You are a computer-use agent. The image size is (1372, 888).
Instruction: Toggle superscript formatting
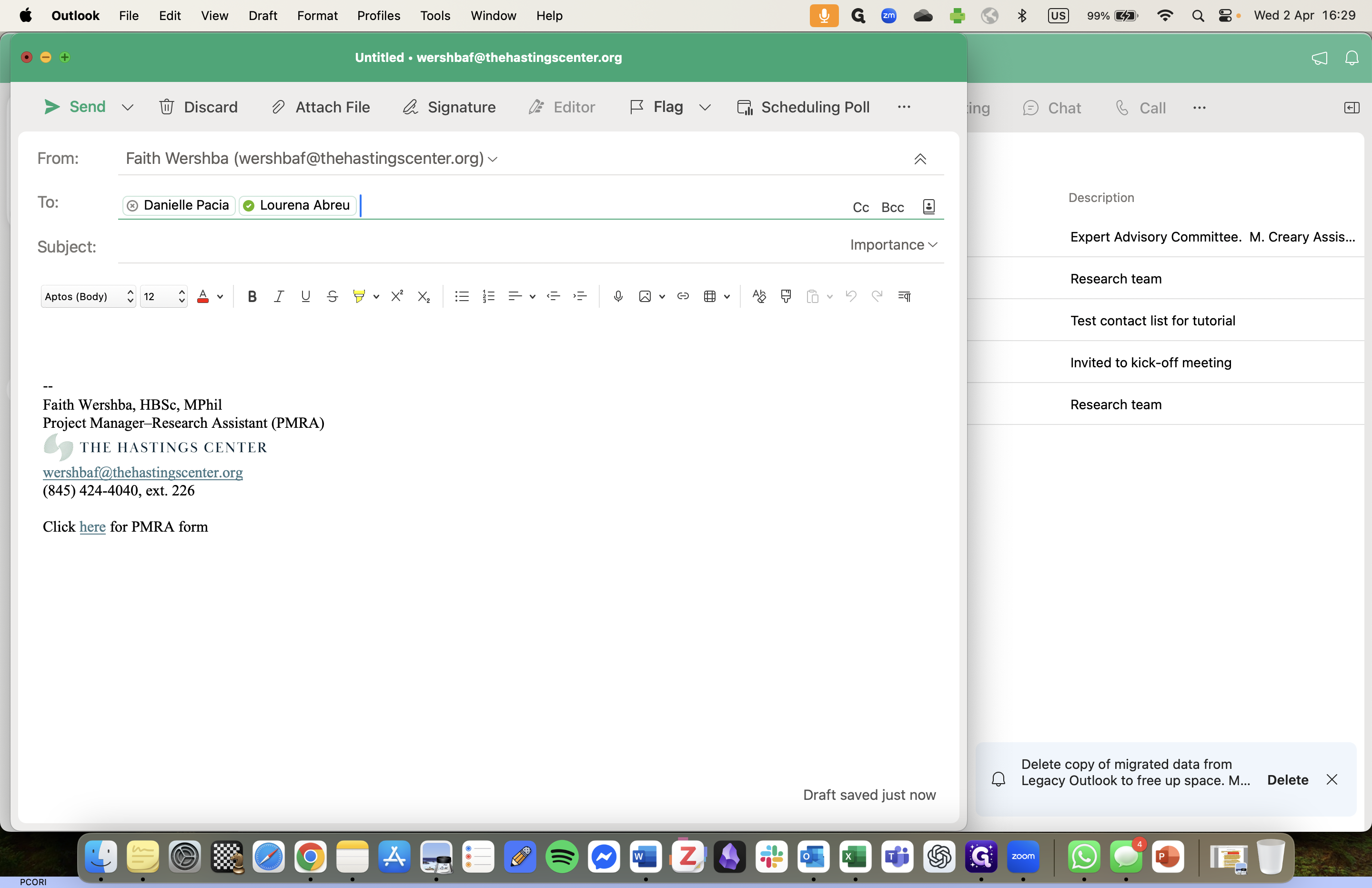point(397,296)
